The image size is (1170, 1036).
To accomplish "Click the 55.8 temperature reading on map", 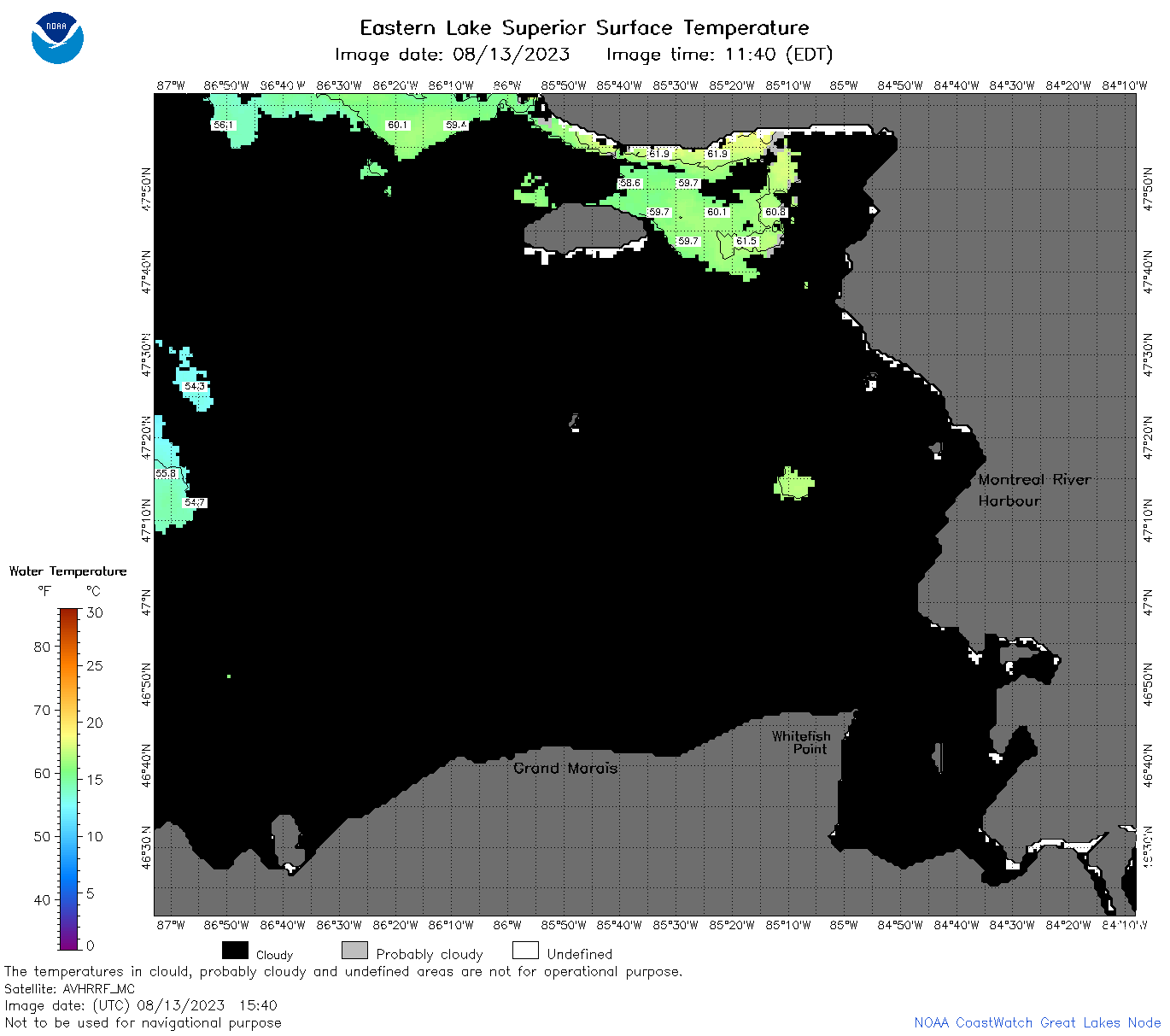I will pyautogui.click(x=166, y=473).
